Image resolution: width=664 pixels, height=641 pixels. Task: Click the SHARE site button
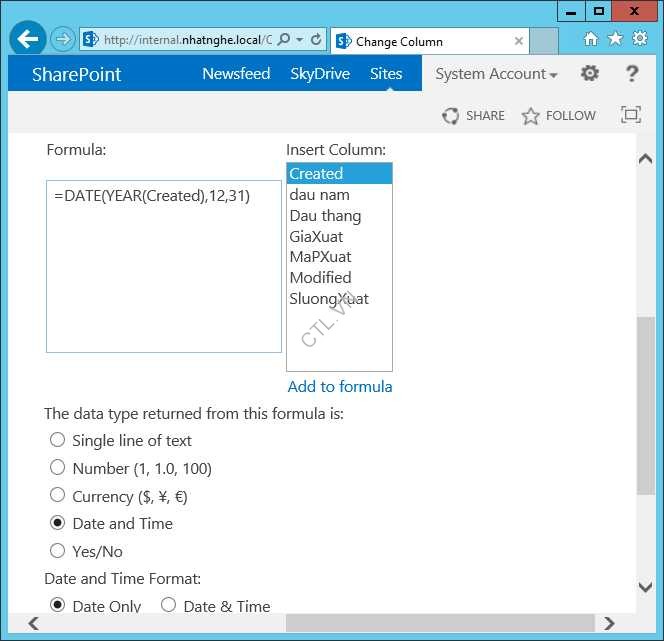(x=473, y=116)
